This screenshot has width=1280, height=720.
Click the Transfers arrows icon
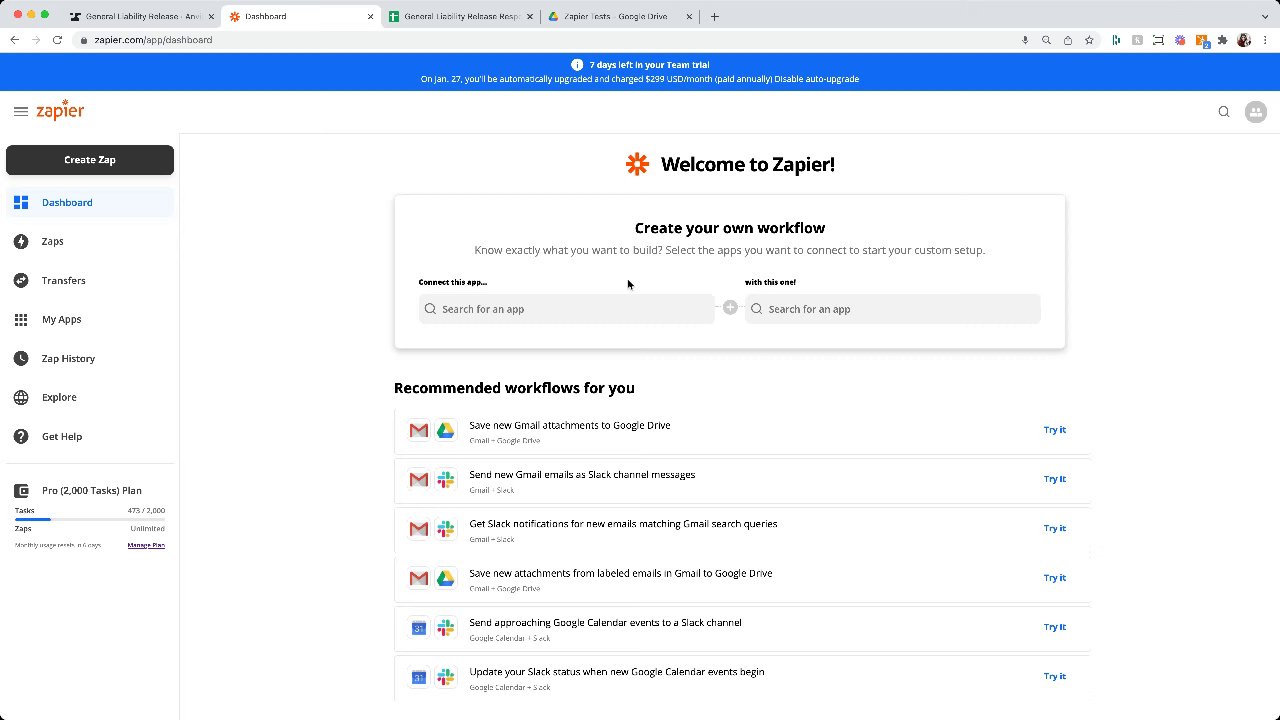21,280
